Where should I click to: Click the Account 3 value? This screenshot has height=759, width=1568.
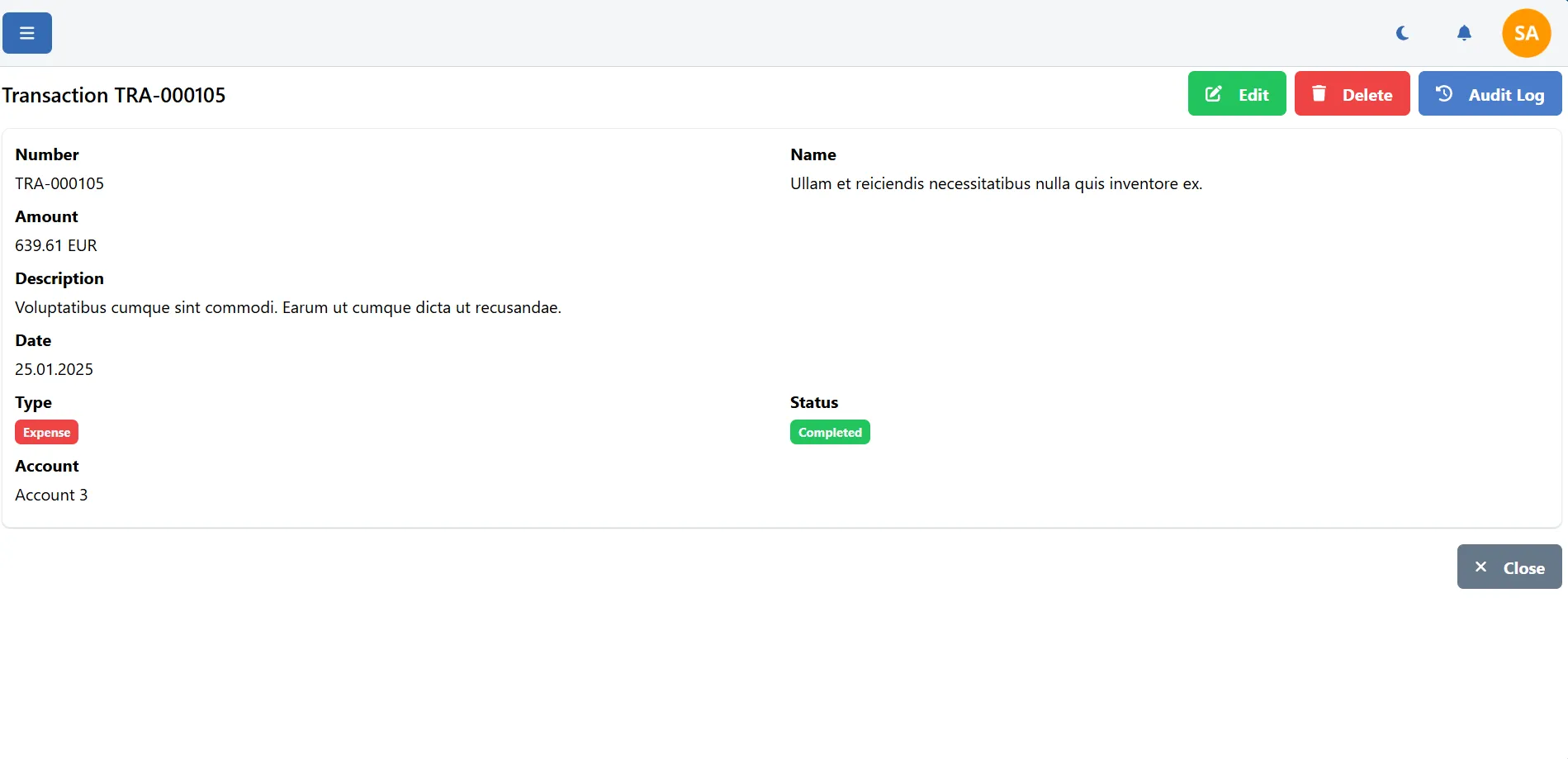pyautogui.click(x=50, y=494)
